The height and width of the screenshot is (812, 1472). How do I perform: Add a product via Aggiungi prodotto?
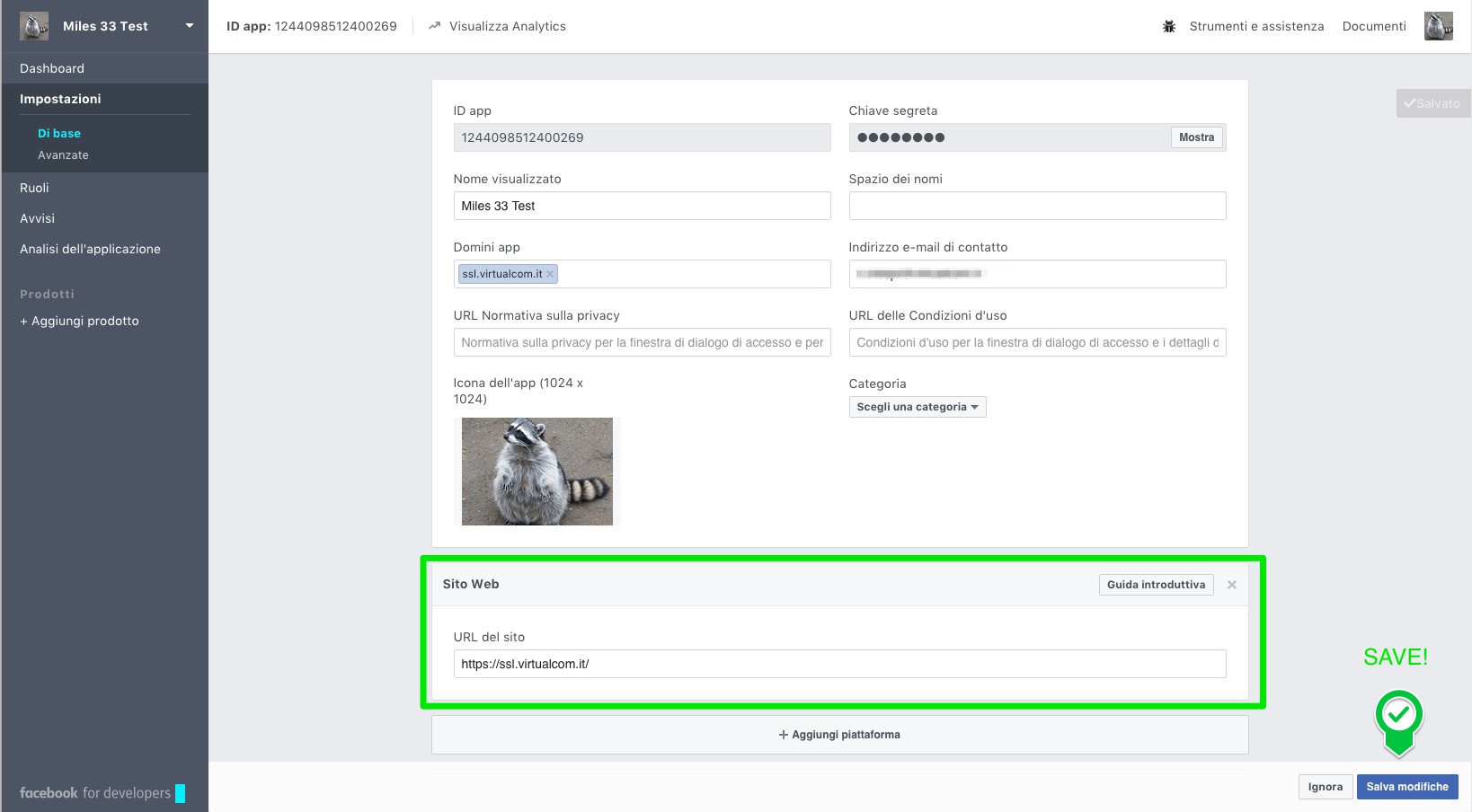tap(79, 321)
